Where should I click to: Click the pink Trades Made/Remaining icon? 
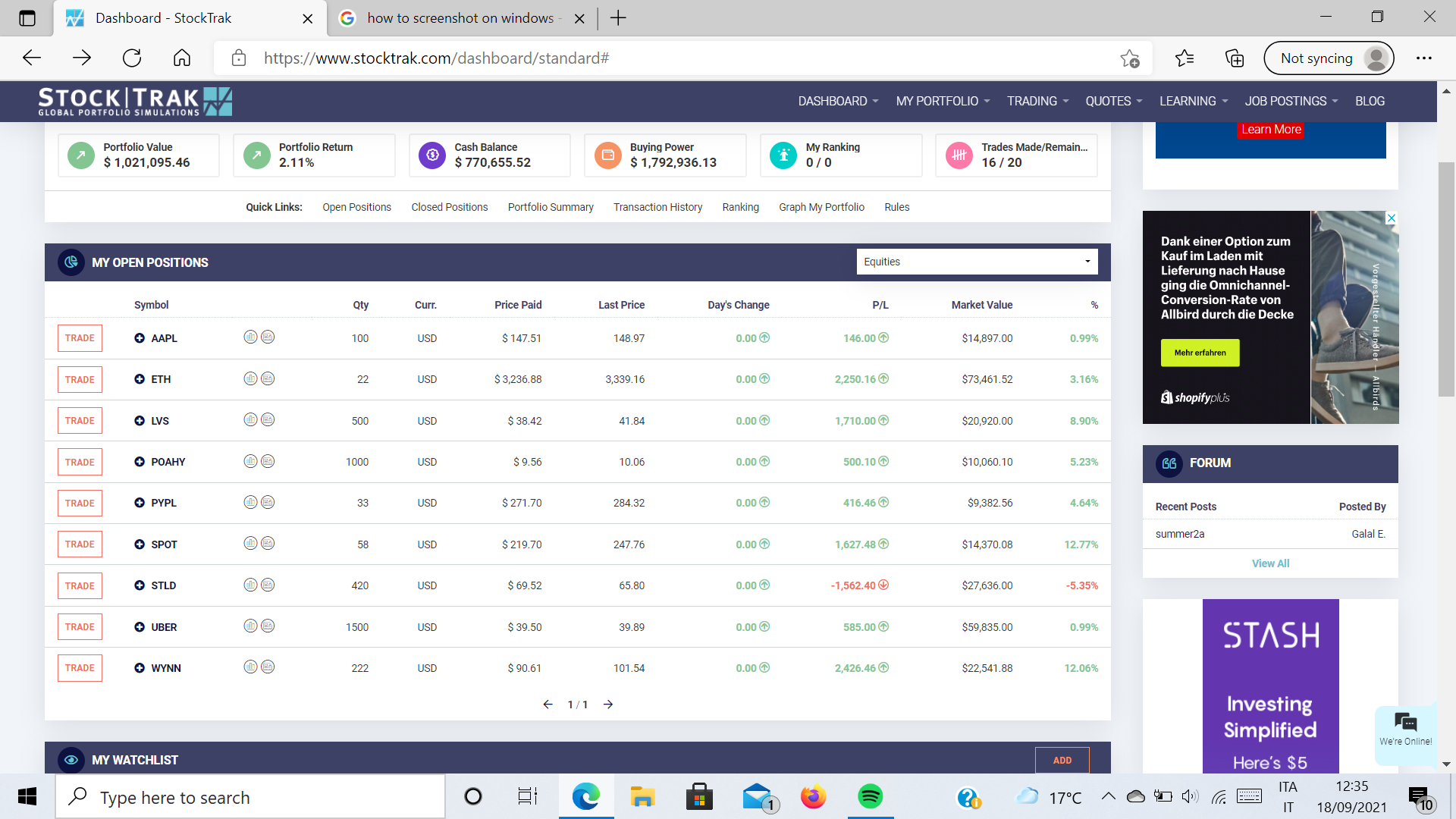(959, 155)
